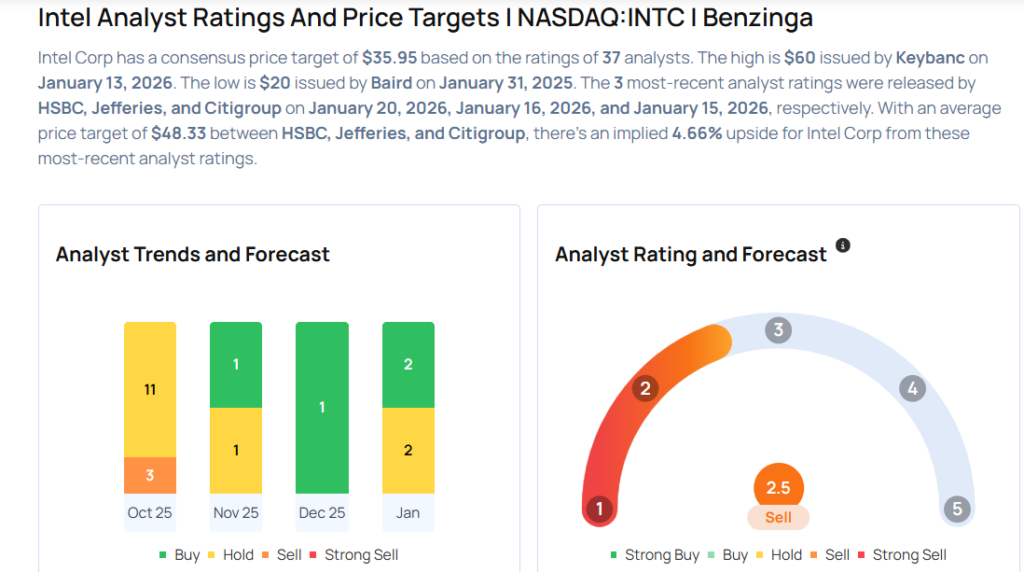
Task: Click the info icon beside Analyst Rating and Forecast
Action: 843,246
